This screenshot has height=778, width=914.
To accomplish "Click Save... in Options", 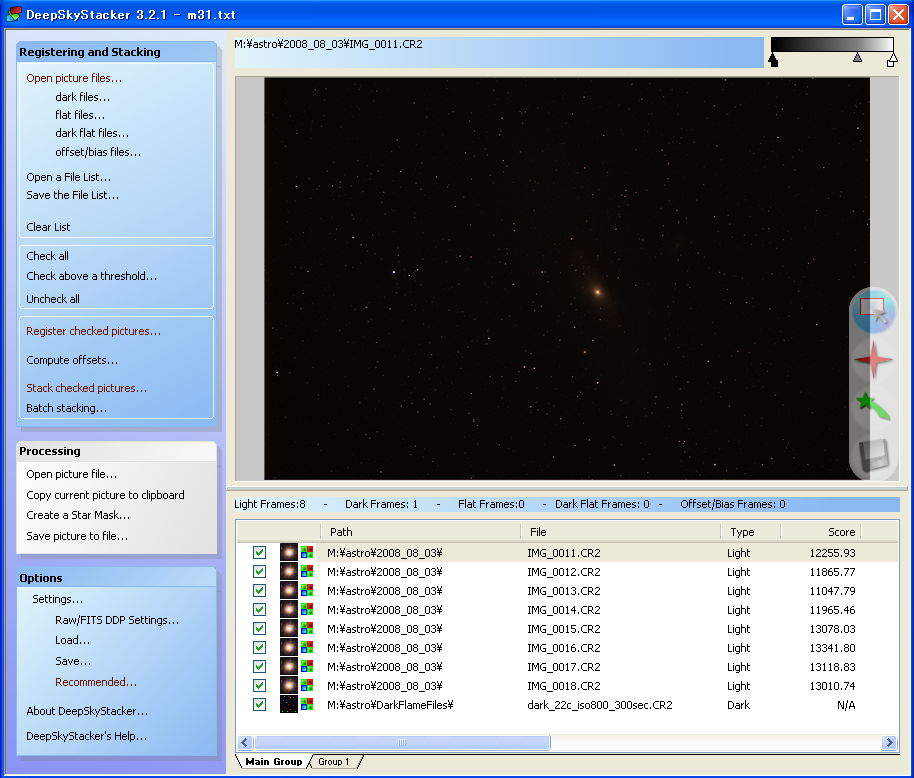I will point(73,661).
